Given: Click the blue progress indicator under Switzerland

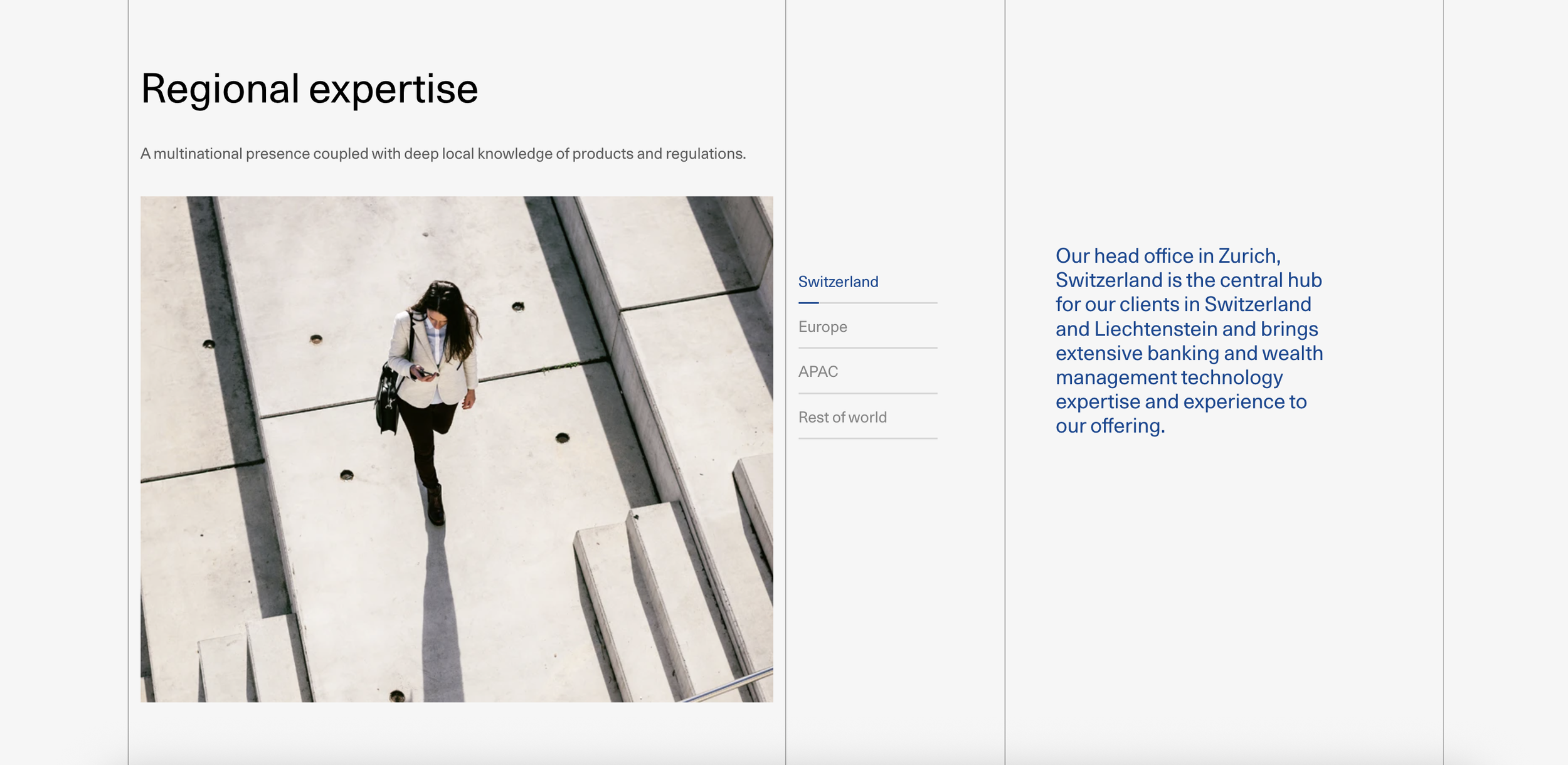Looking at the screenshot, I should 808,303.
